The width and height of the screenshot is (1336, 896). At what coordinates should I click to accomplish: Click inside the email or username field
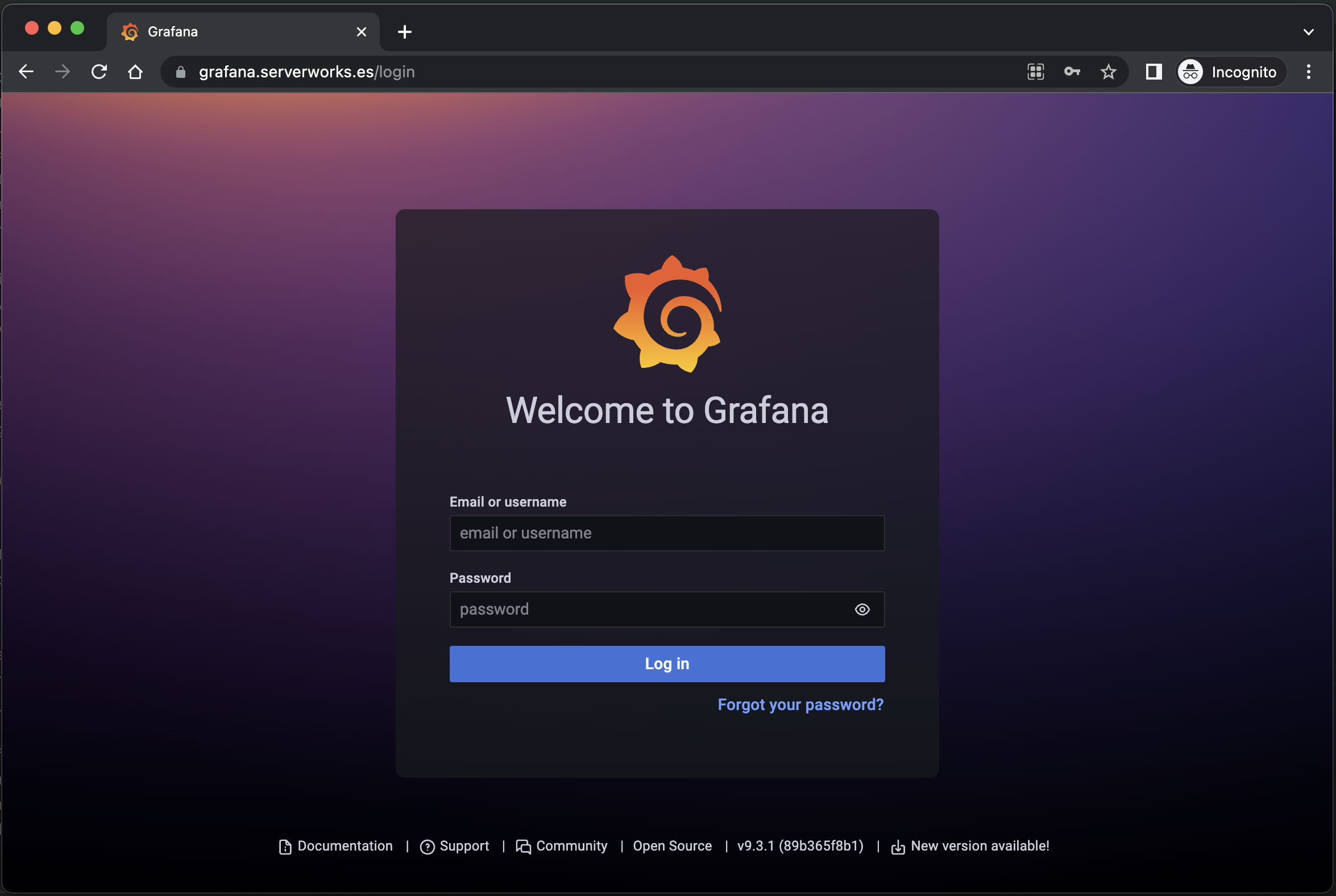[x=667, y=533]
